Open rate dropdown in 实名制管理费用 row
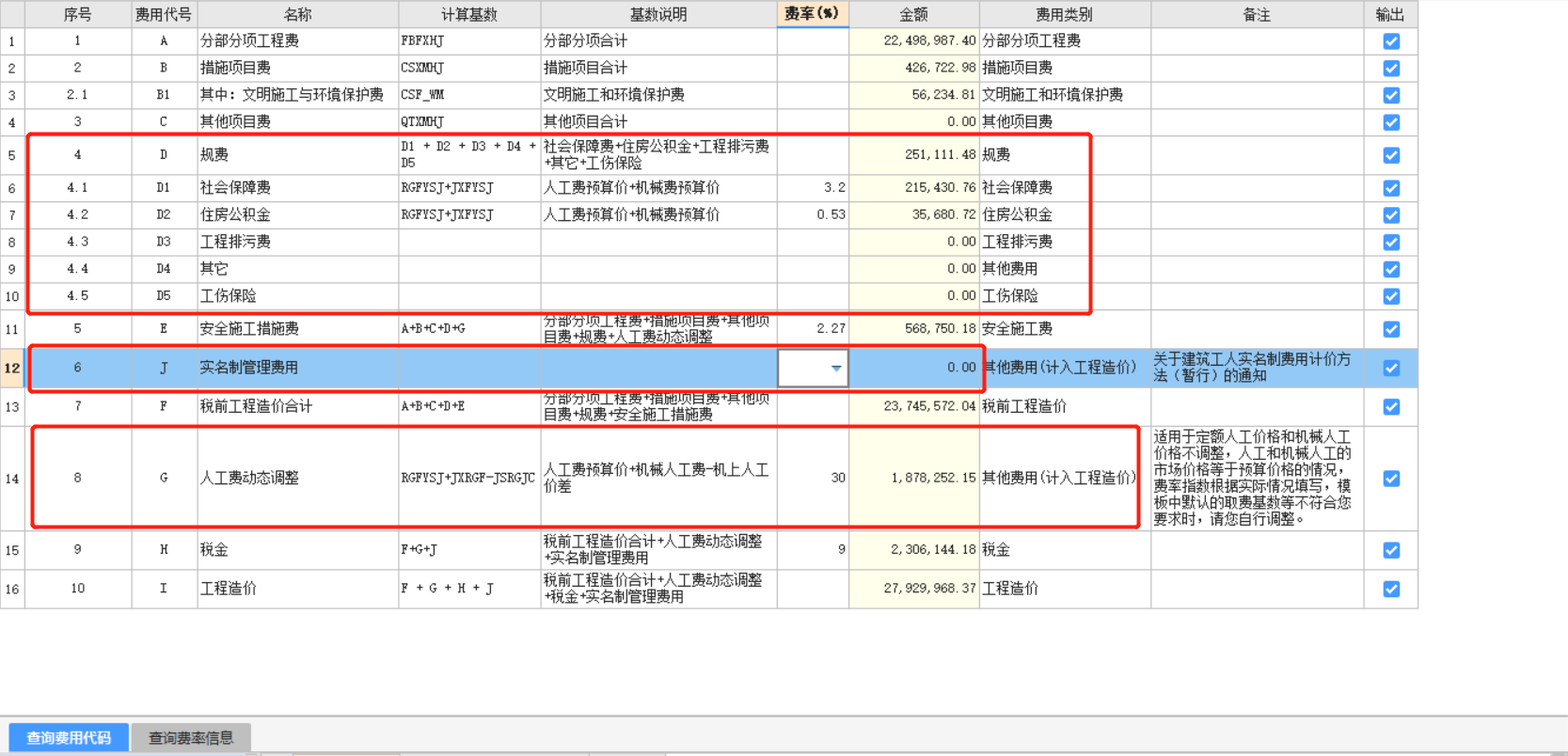This screenshot has width=1568, height=756. point(835,369)
